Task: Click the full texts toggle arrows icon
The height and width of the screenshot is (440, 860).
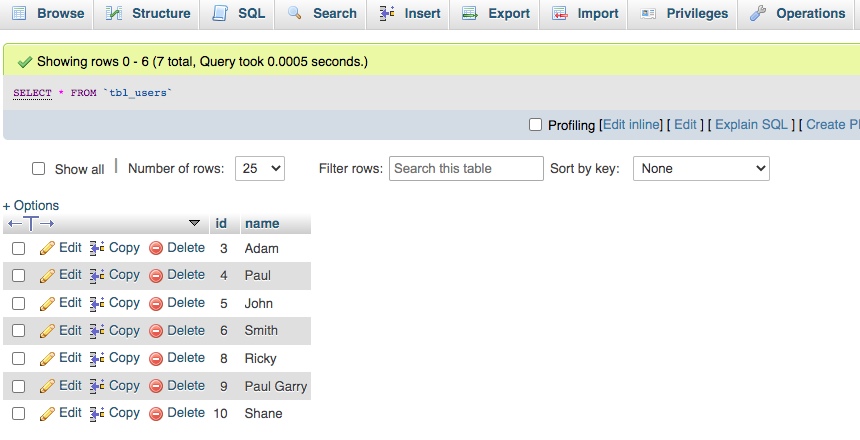Action: [31, 223]
